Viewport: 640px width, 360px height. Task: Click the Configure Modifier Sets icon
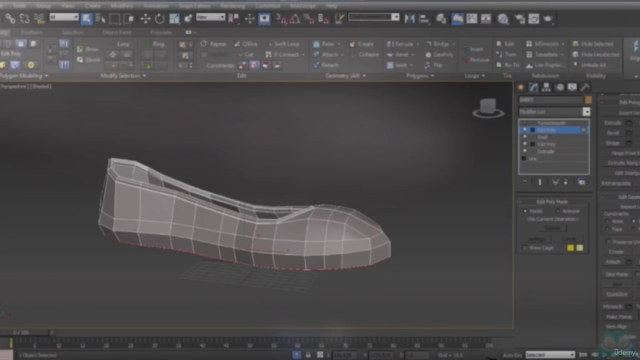pyautogui.click(x=582, y=182)
